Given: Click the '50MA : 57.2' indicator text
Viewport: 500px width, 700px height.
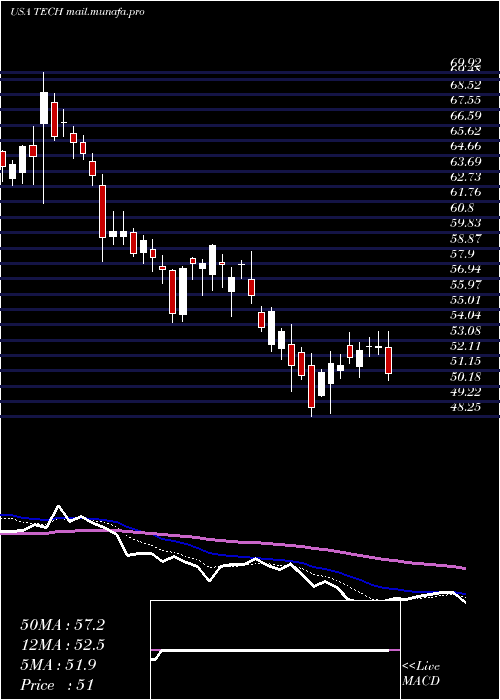Looking at the screenshot, I should (x=63, y=625).
